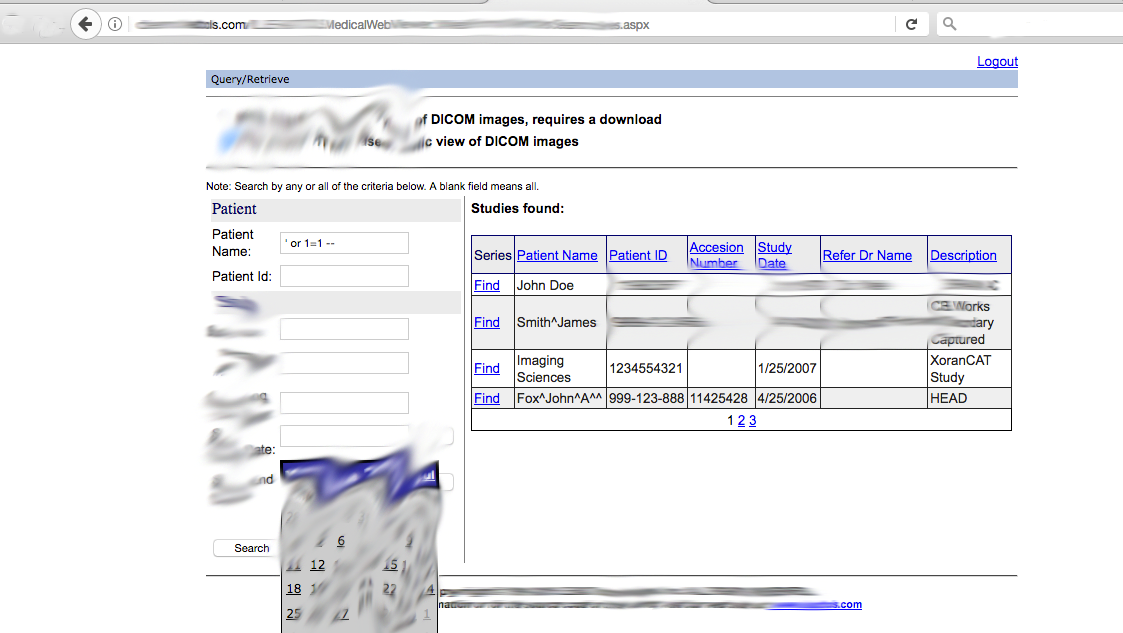Open Find link for John Doe
Image resolution: width=1123 pixels, height=633 pixels.
(486, 286)
